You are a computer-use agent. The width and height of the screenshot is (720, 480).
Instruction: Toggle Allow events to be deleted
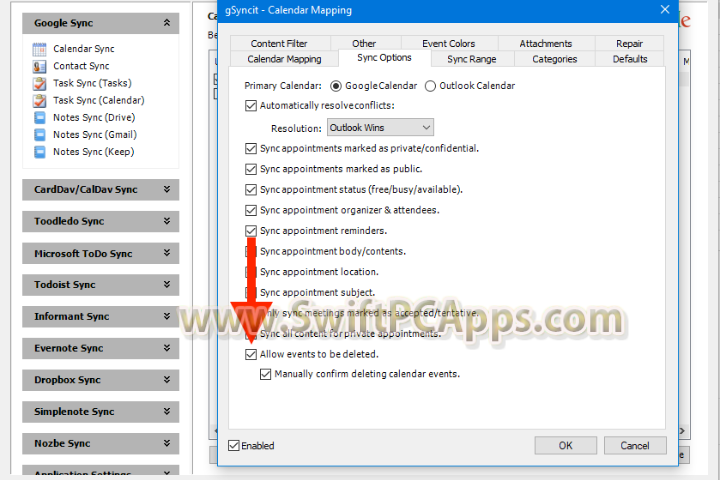251,354
